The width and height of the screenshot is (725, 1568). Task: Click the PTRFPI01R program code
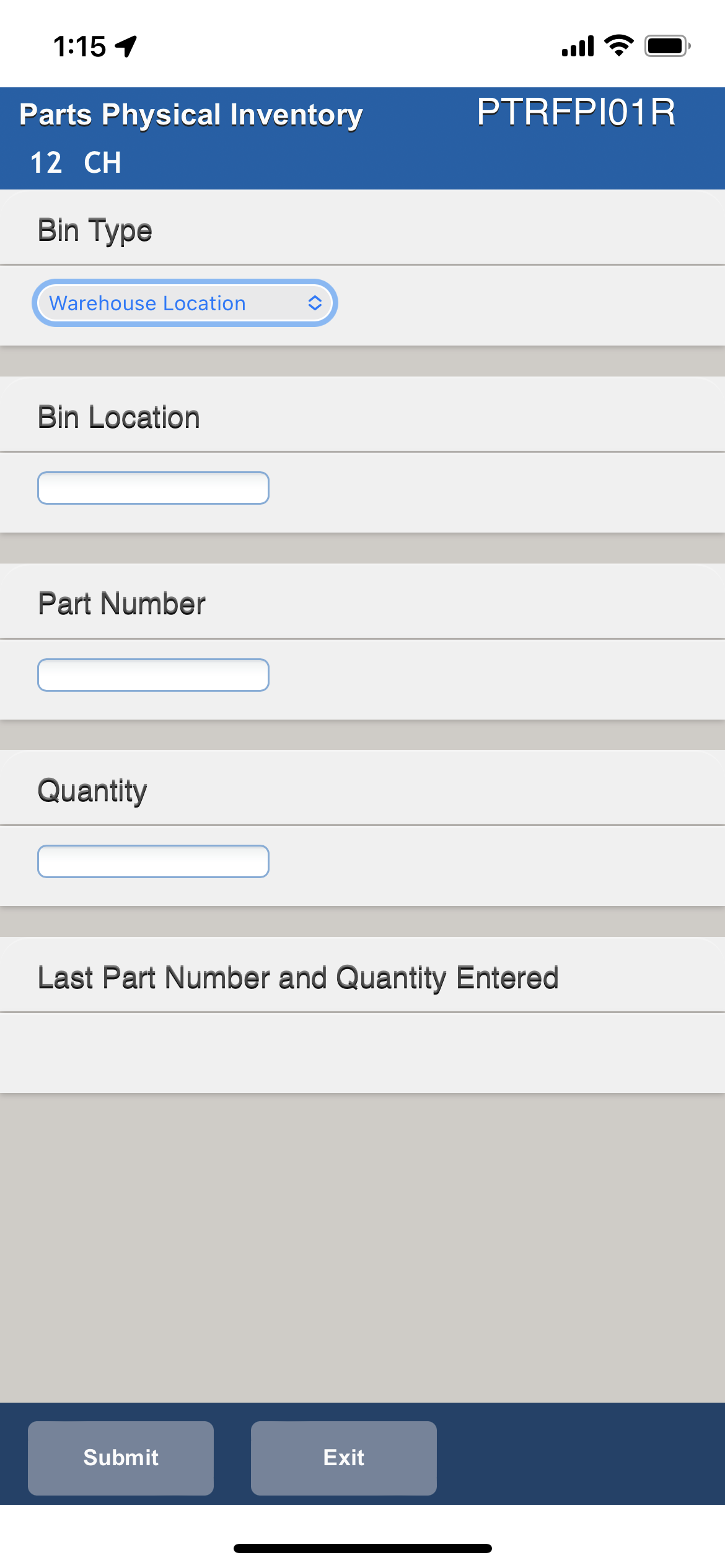click(576, 113)
